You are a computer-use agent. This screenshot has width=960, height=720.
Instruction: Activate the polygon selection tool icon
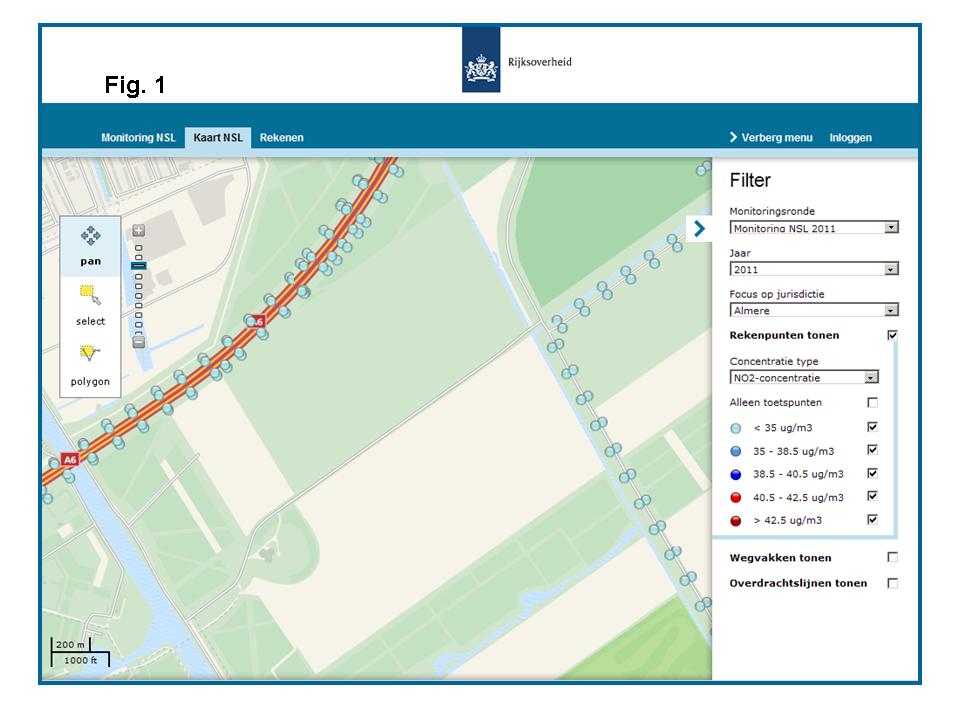click(x=89, y=353)
